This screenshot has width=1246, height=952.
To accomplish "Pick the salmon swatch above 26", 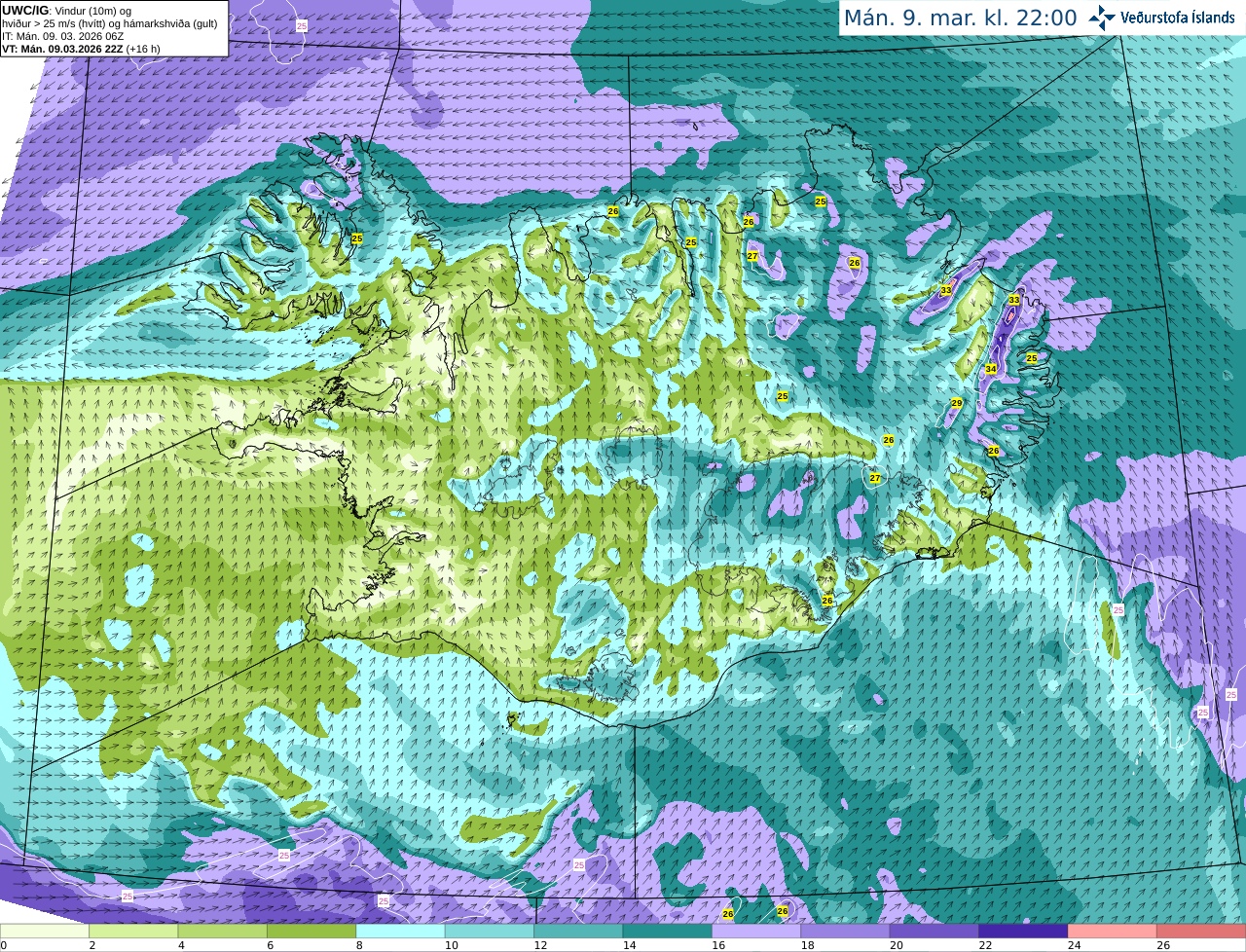I will click(x=1201, y=932).
